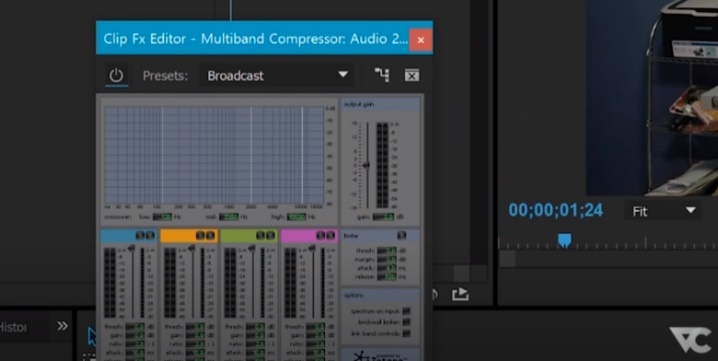
Task: Close the Clip Fx Editor window
Action: (420, 40)
